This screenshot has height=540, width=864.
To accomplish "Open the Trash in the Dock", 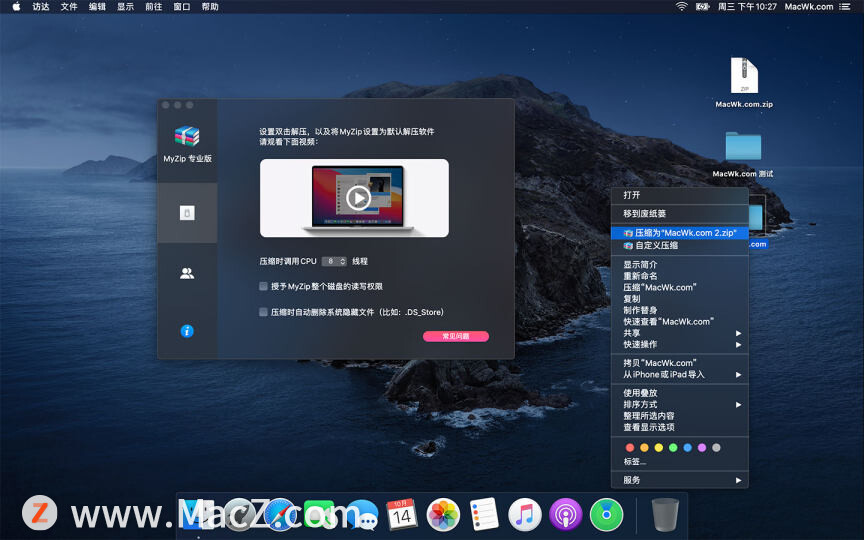I will (665, 515).
